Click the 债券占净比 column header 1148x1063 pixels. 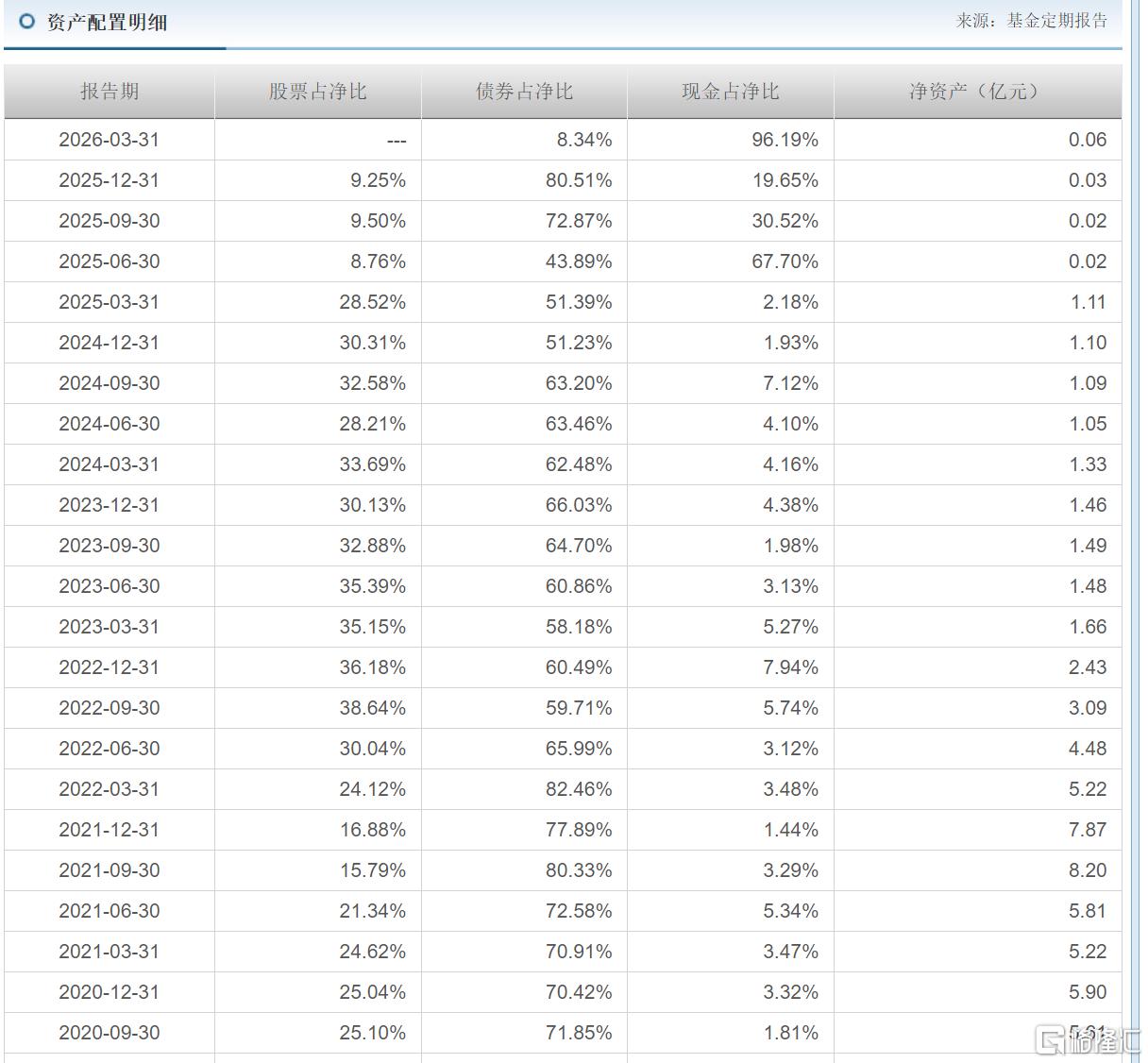click(x=524, y=92)
